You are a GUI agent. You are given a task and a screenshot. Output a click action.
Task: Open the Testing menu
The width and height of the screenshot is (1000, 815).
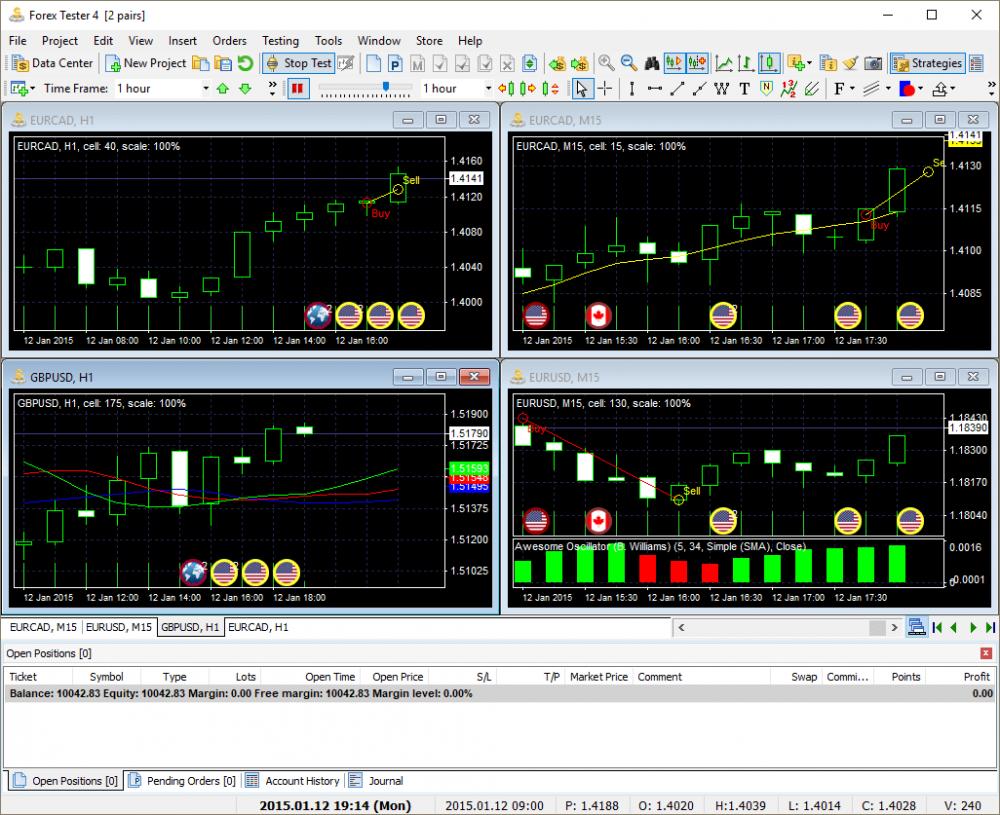pyautogui.click(x=280, y=41)
